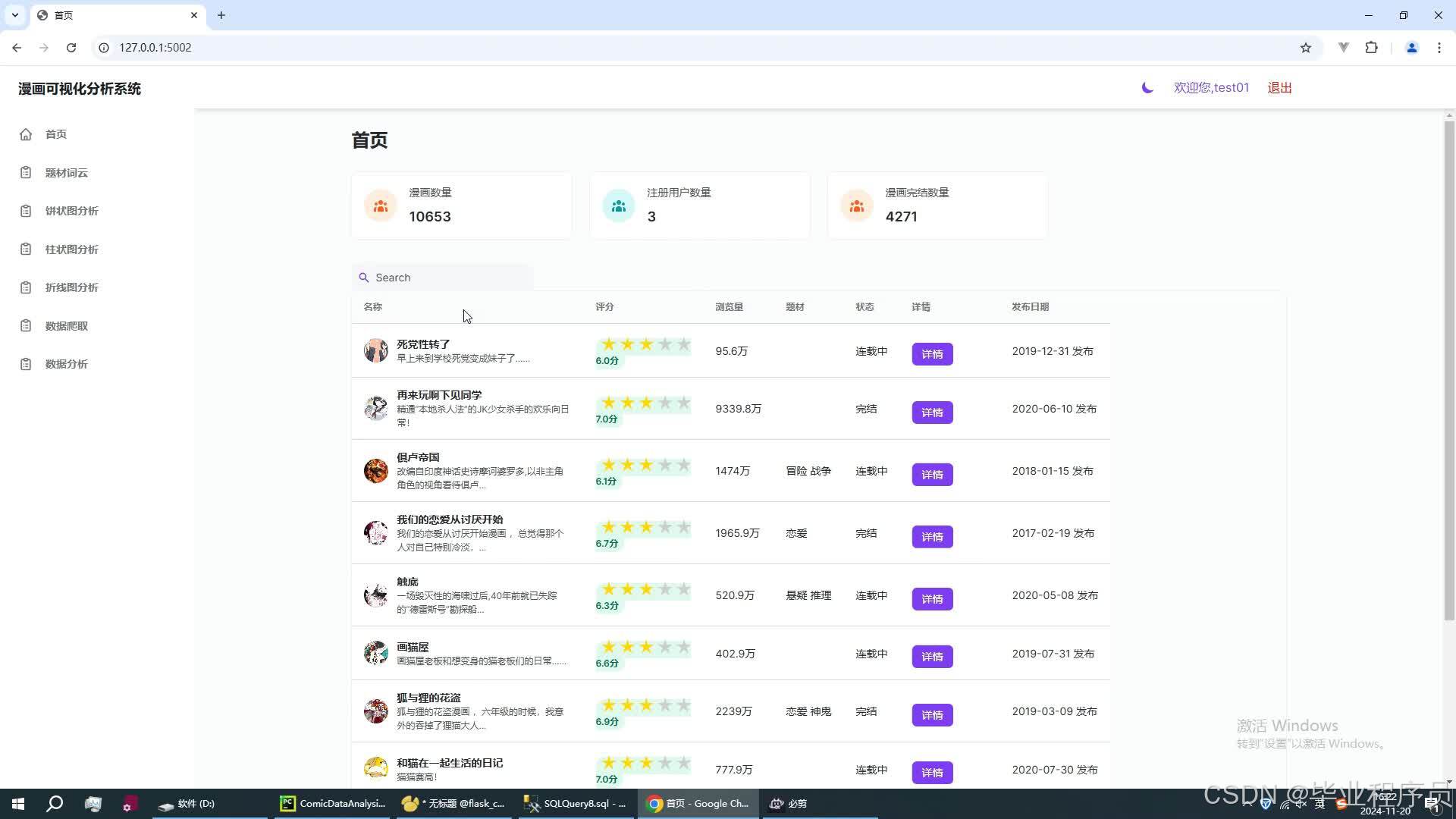Click the address bar URL

click(155, 47)
